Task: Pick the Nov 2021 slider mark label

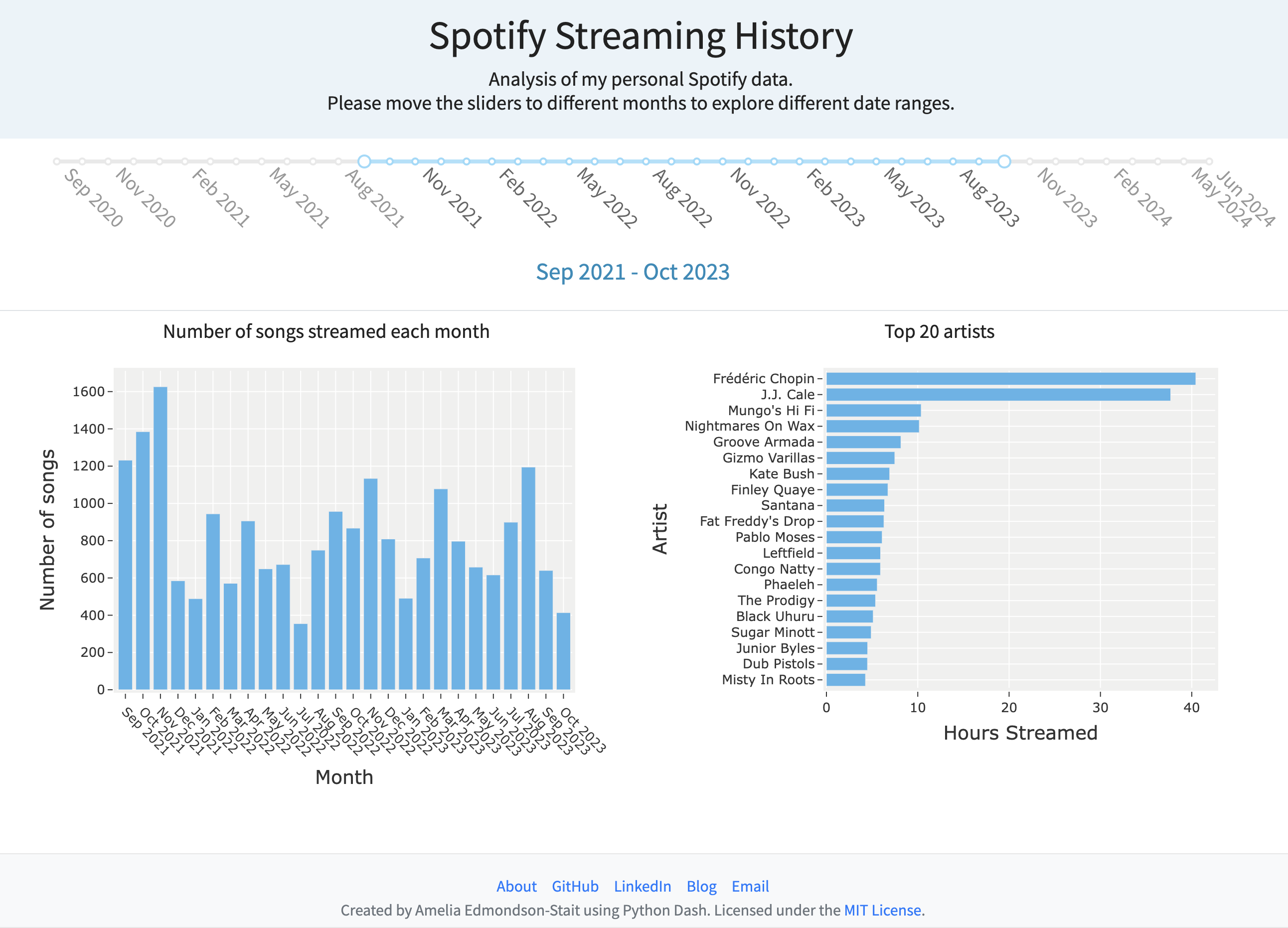Action: (x=453, y=198)
